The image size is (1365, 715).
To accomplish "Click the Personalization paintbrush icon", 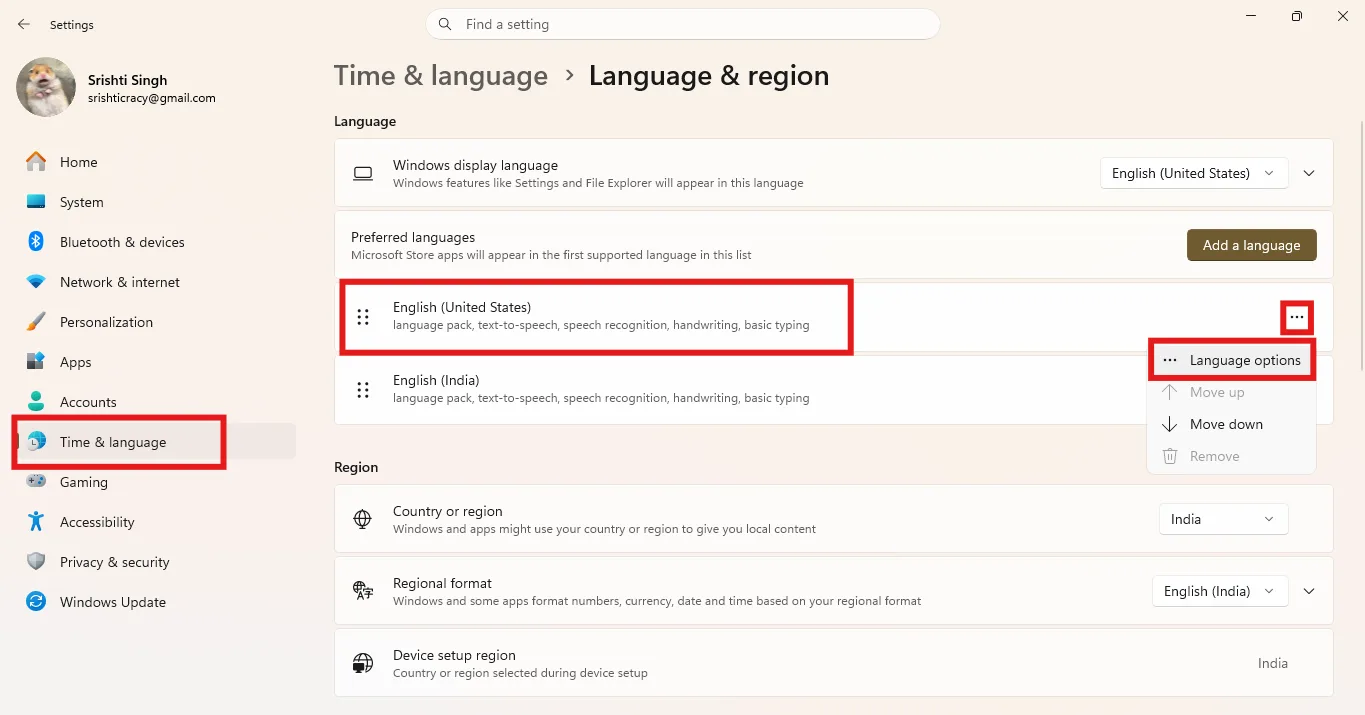I will coord(36,322).
